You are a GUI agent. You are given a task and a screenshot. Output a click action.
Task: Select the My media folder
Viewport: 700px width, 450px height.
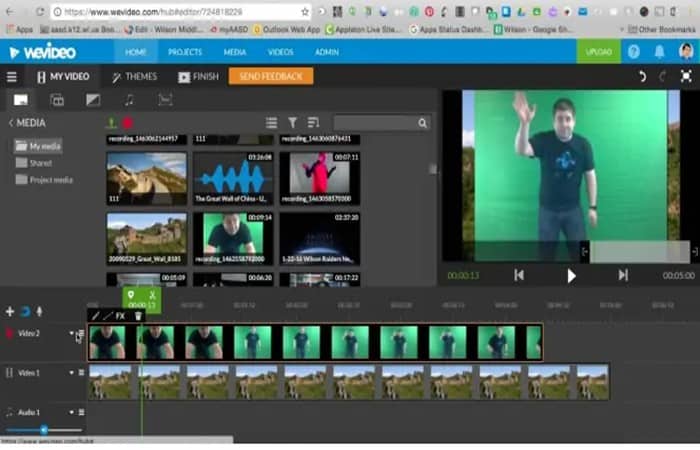[38, 146]
